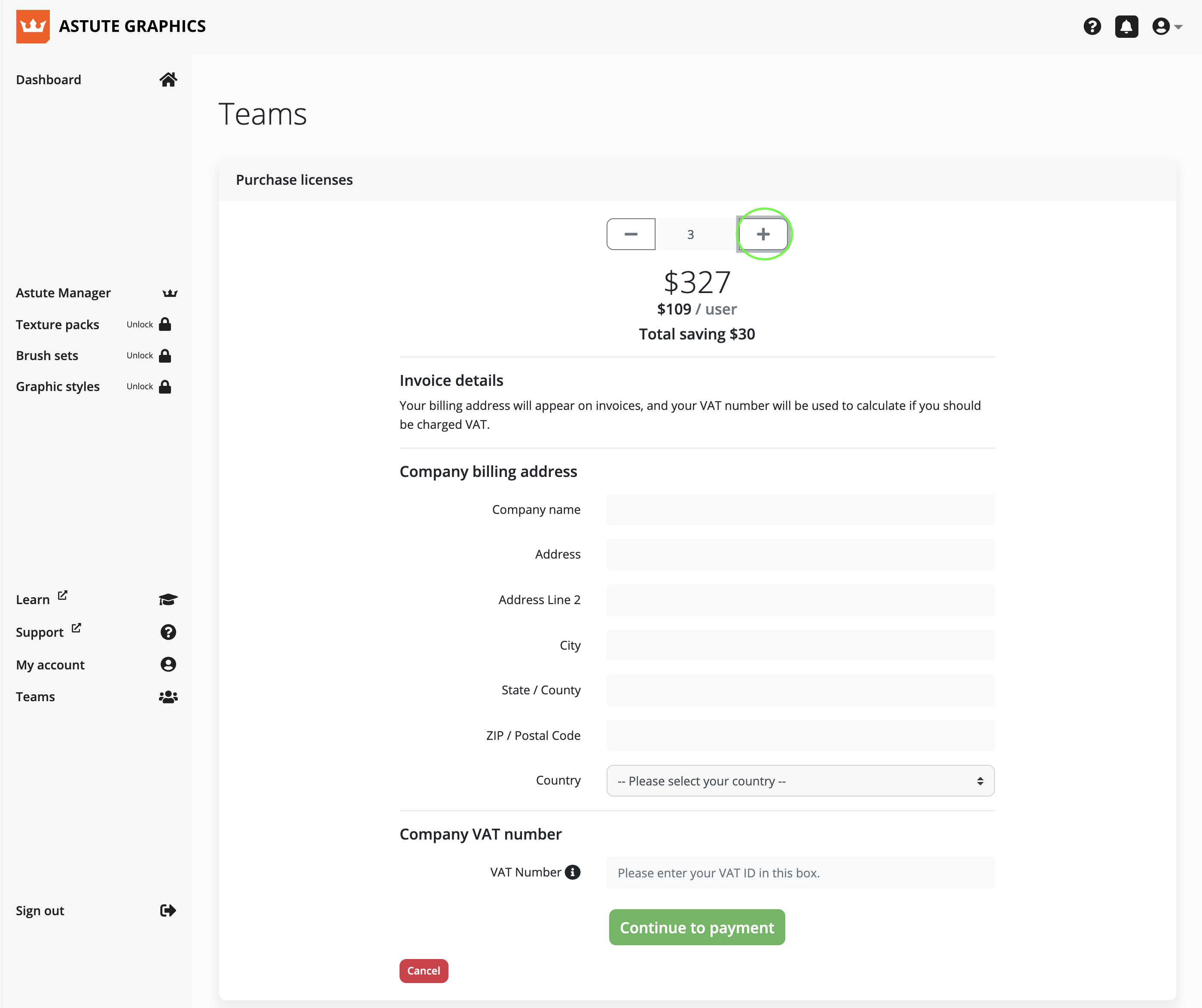Click the Brush sets lock icon
Viewport: 1202px width, 1008px height.
(x=165, y=355)
